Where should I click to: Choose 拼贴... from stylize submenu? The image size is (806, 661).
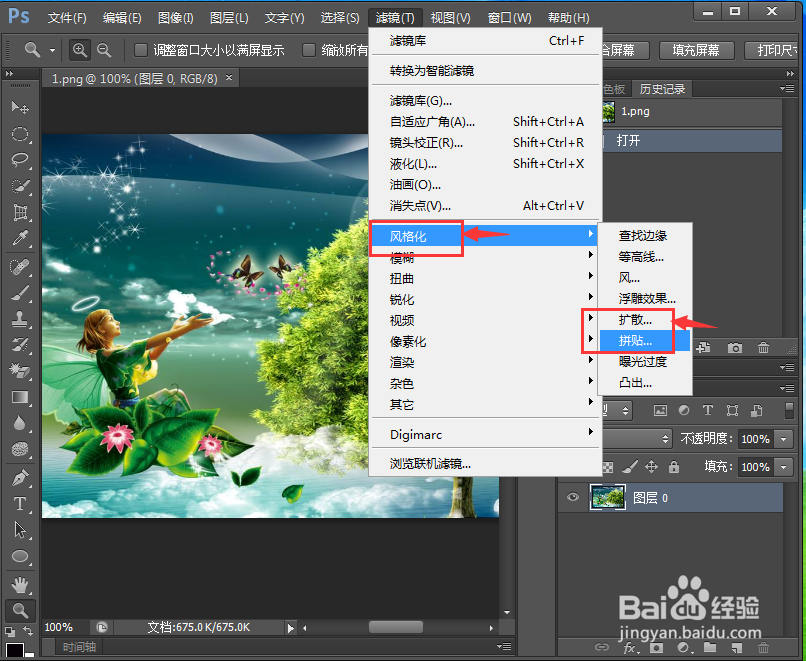point(644,340)
